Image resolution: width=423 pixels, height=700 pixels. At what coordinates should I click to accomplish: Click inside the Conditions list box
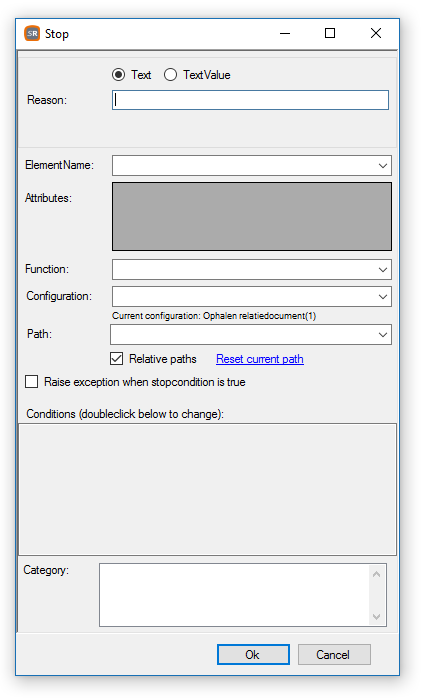(207, 489)
